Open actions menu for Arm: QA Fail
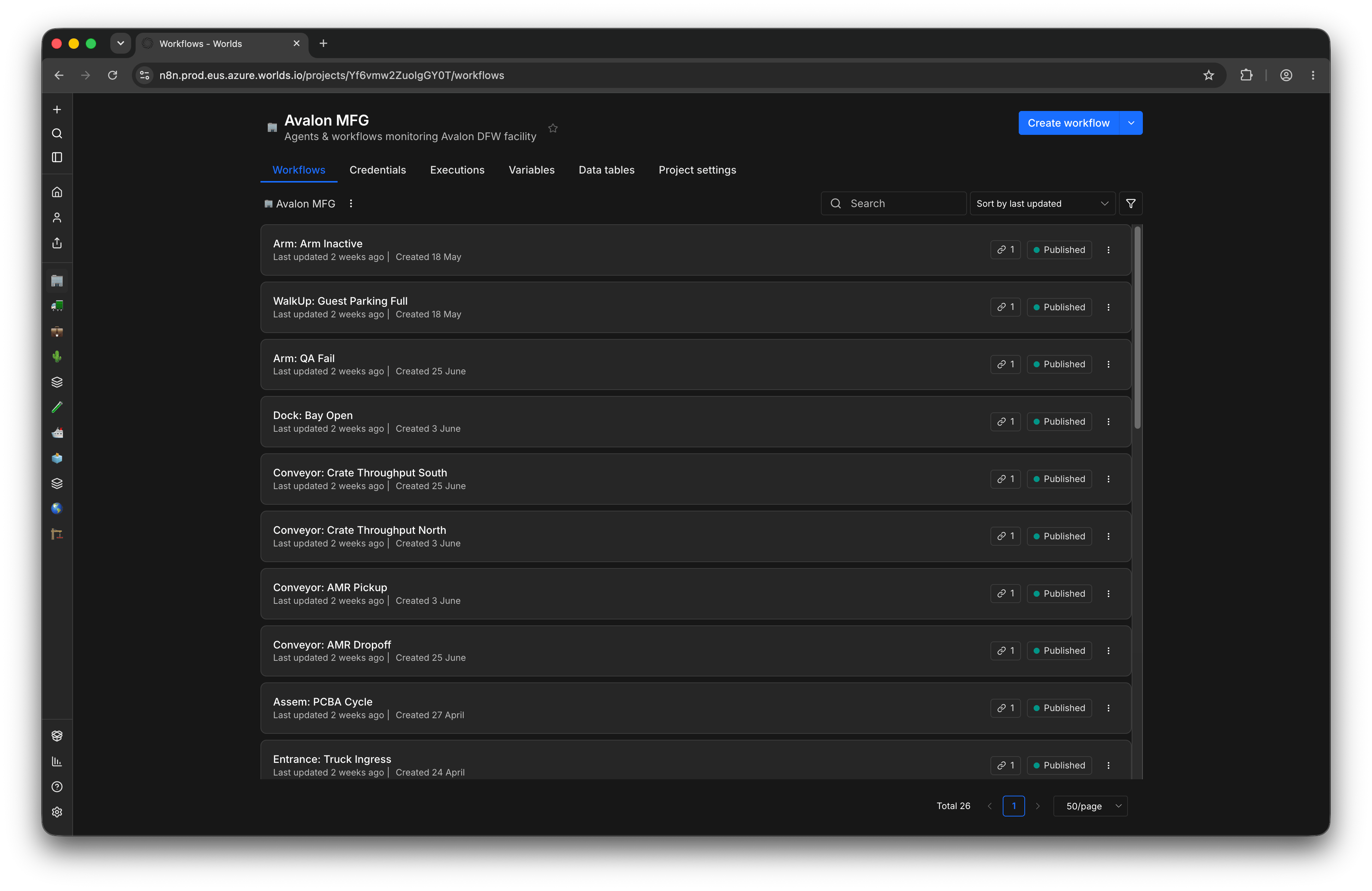This screenshot has width=1372, height=891. (1109, 364)
